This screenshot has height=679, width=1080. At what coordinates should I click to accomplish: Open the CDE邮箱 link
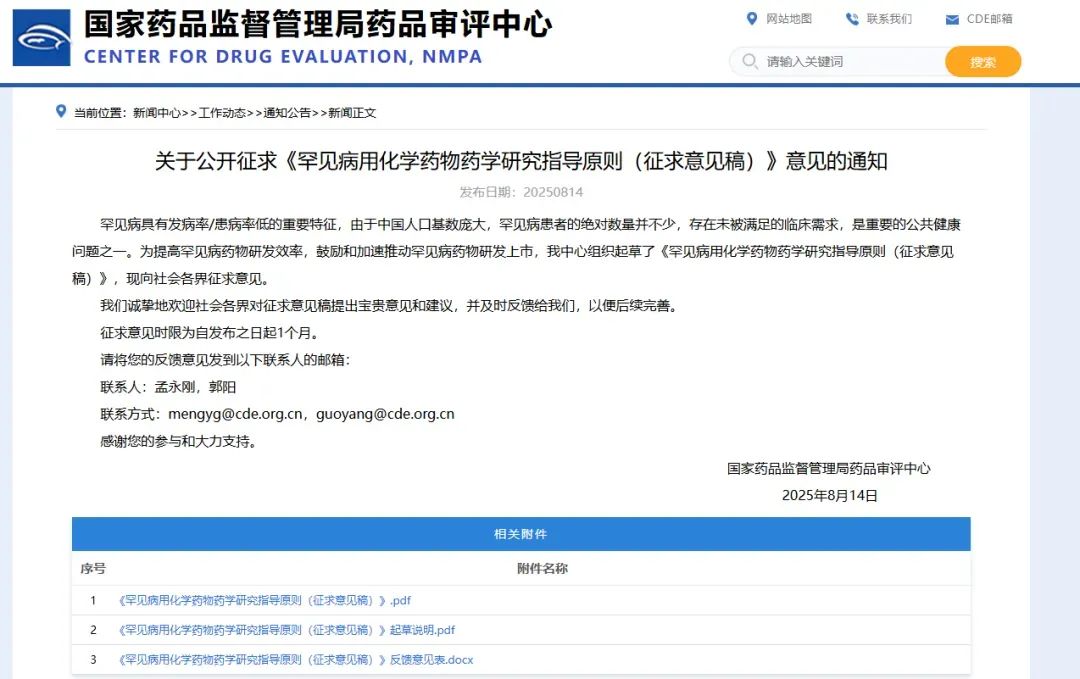(990, 19)
